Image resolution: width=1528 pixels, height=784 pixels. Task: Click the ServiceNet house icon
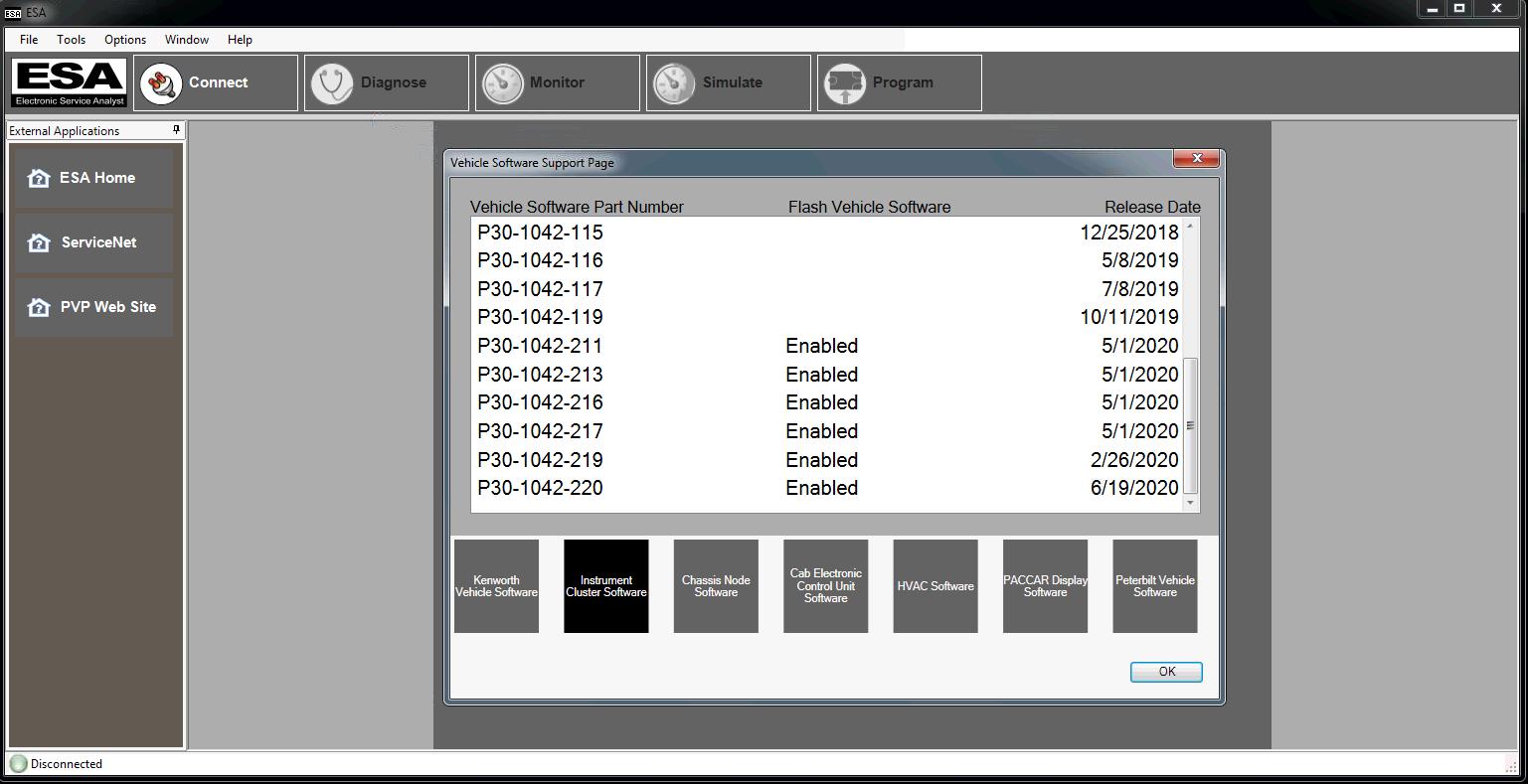(x=39, y=242)
